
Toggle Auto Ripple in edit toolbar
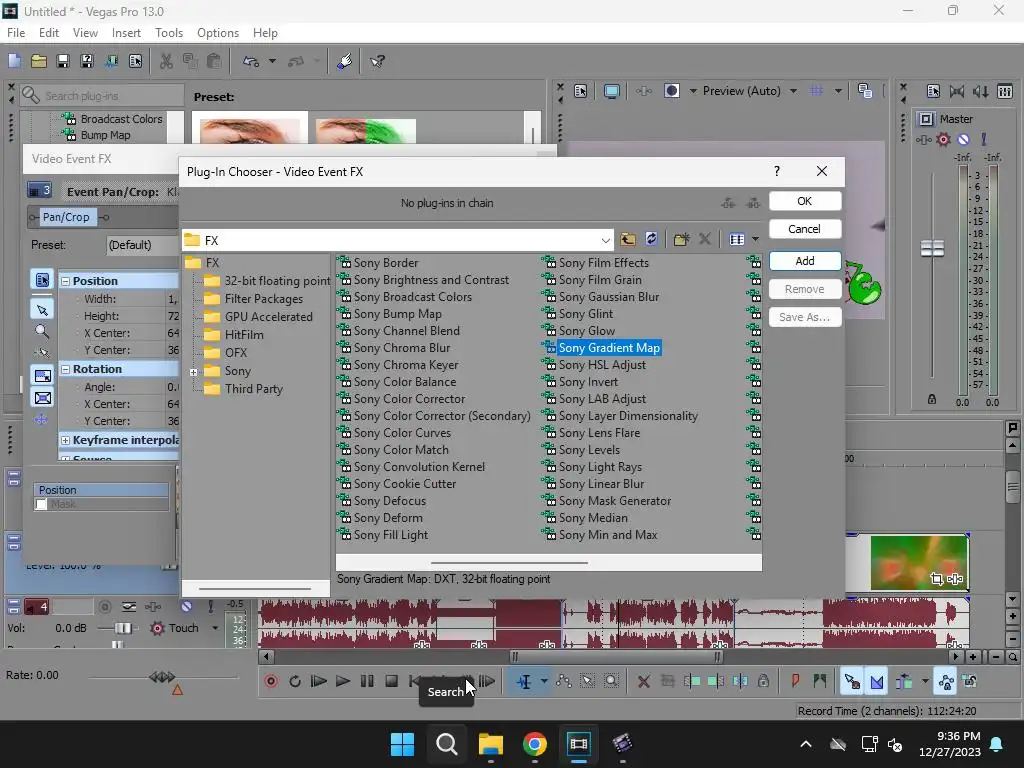[904, 681]
